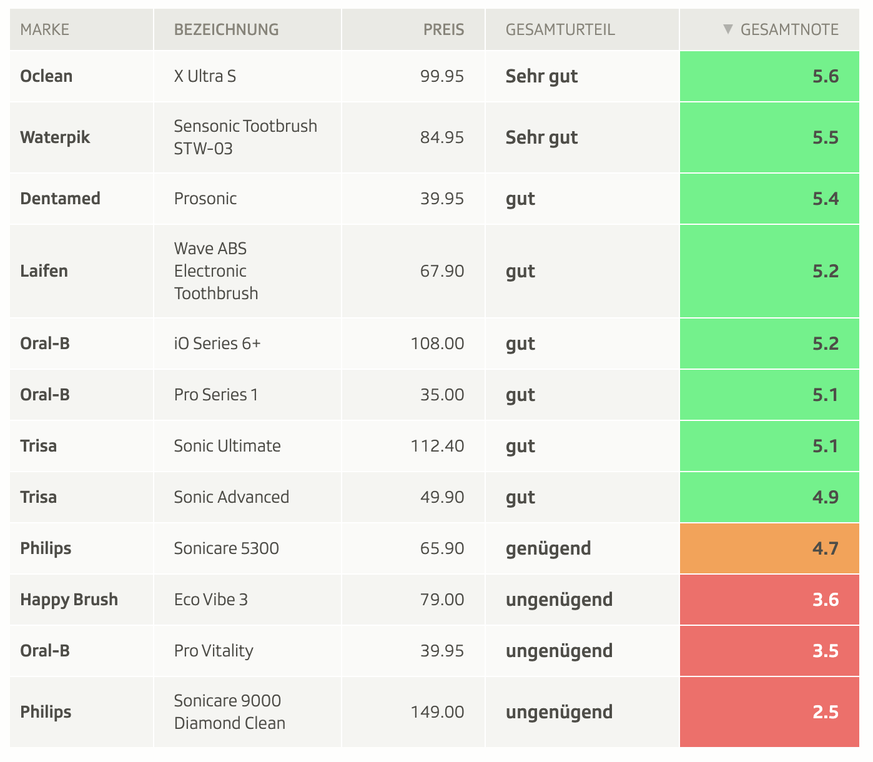The height and width of the screenshot is (762, 873).
Task: Click red 2.5 score for Diamond Clean
Action: tap(769, 712)
